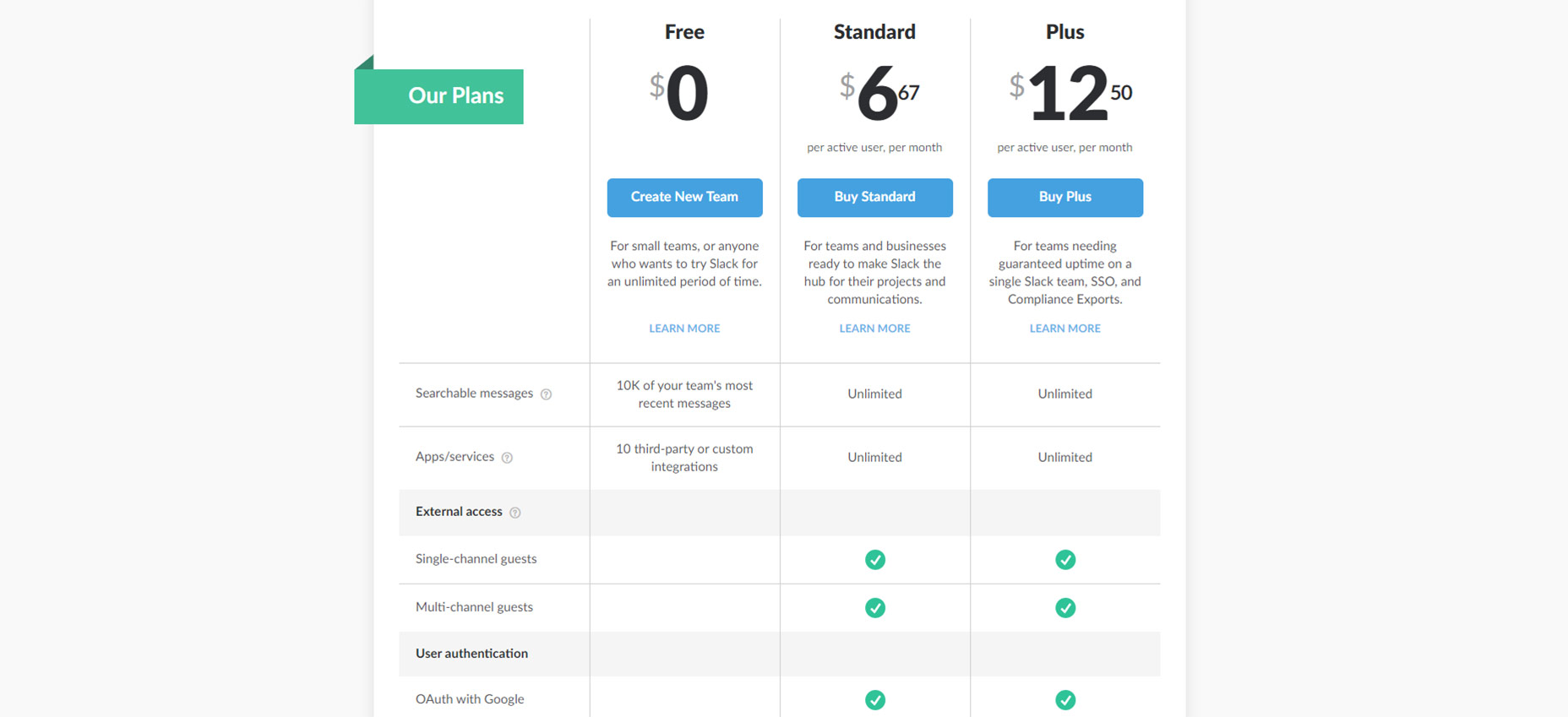Click Plus checkmark for Single-channel guests

[1064, 560]
